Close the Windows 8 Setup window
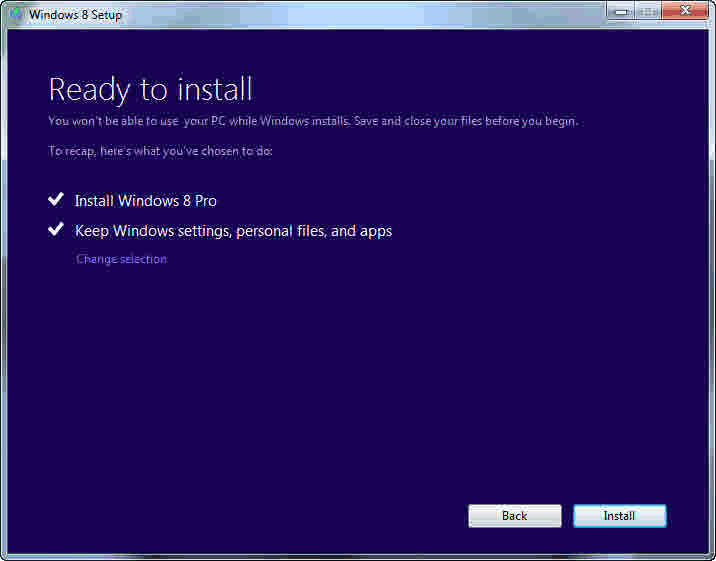 684,10
